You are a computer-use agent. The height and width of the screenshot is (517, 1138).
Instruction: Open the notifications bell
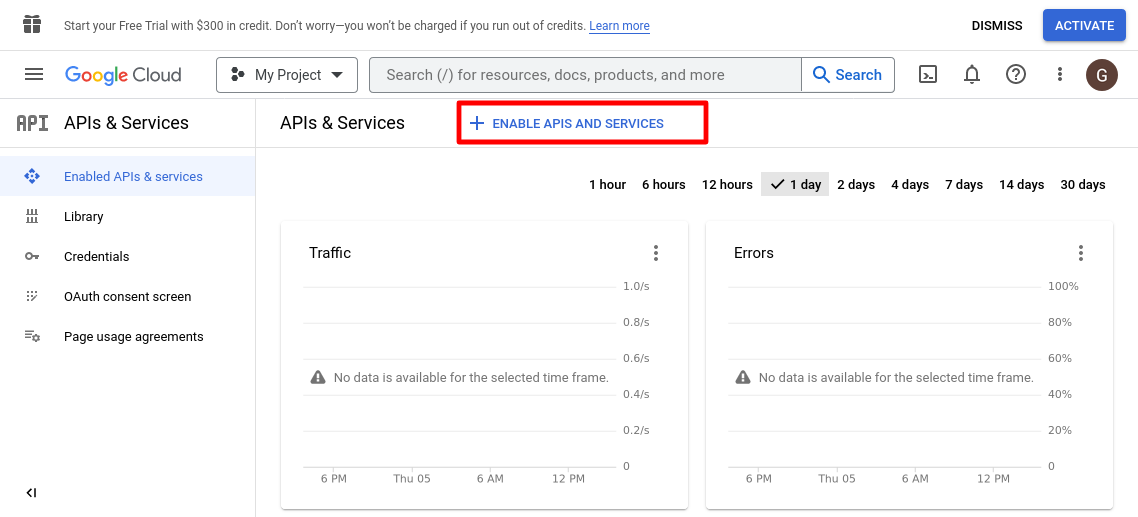pos(972,74)
